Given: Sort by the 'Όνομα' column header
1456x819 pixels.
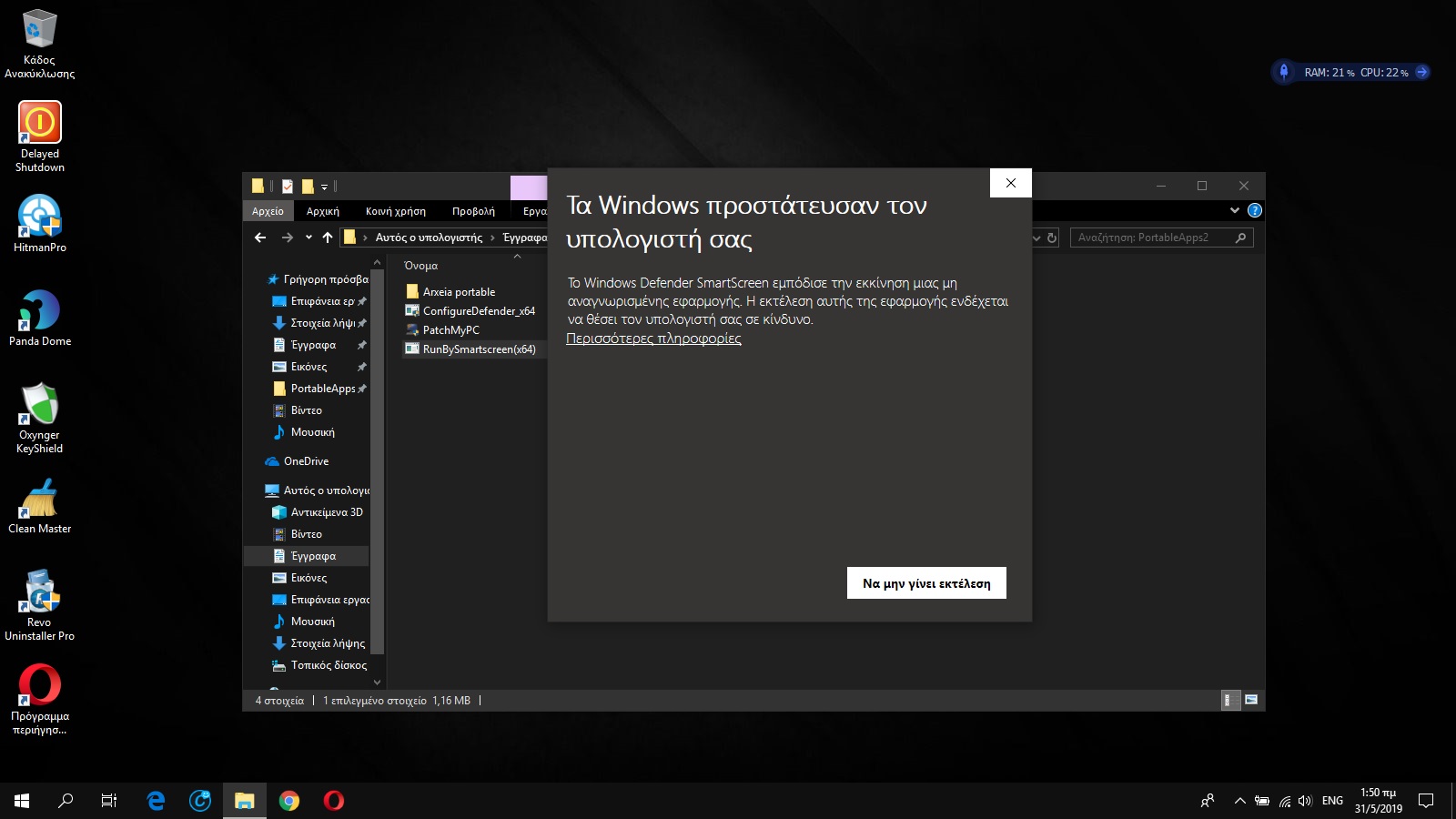Looking at the screenshot, I should (x=421, y=266).
